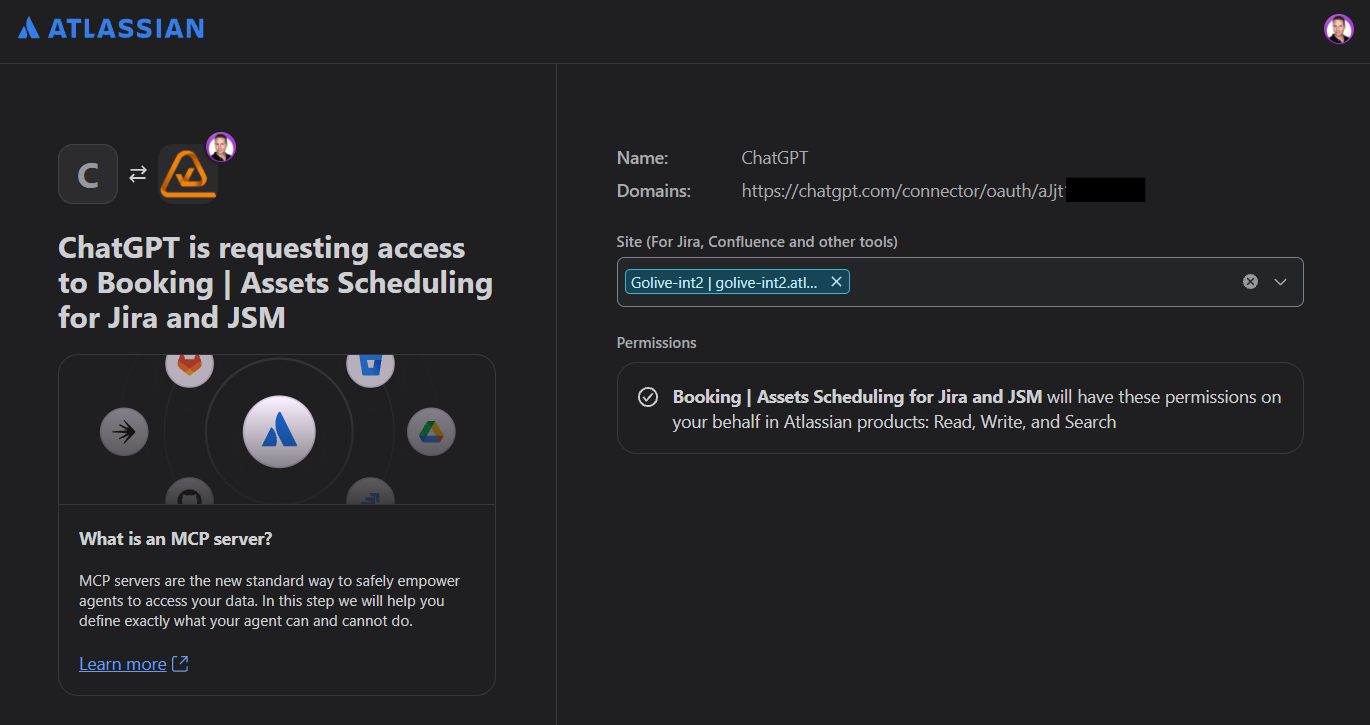1370x725 pixels.
Task: Click the small avatar badge on Booking icon
Action: (221, 147)
